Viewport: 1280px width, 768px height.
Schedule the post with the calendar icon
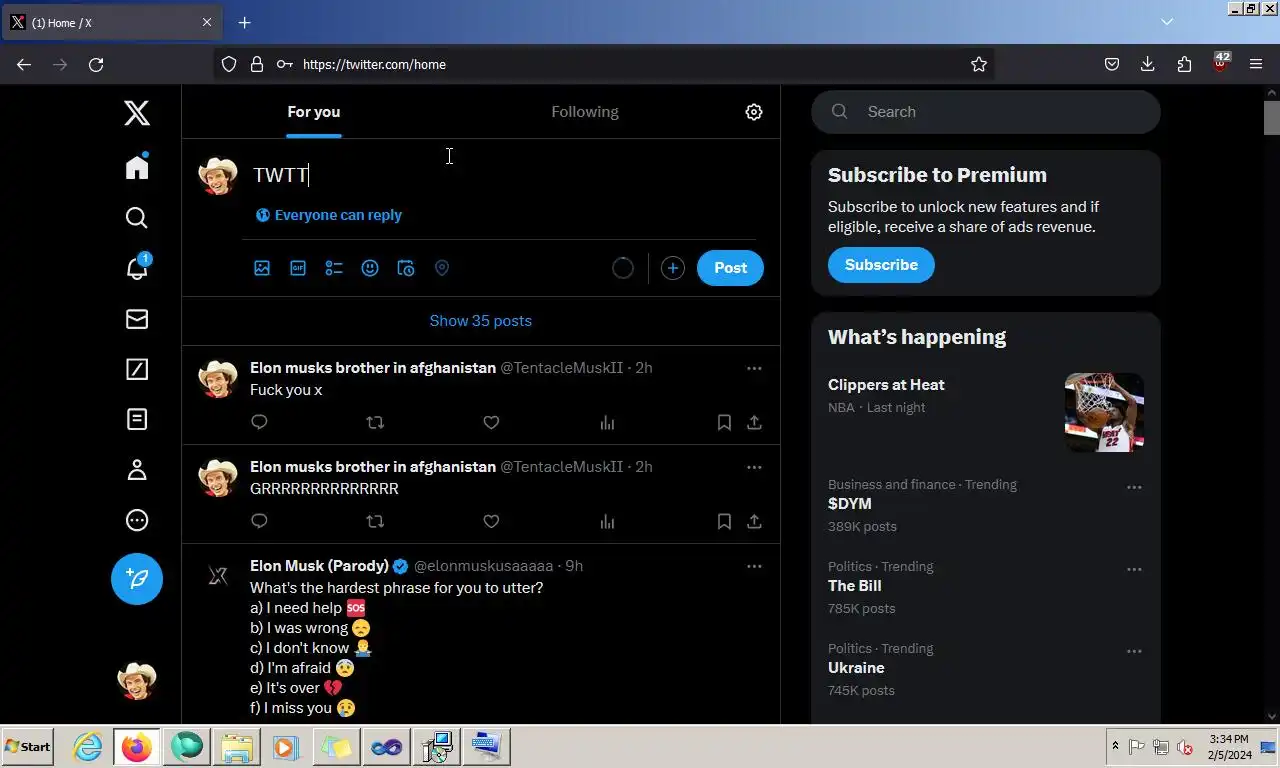tap(406, 268)
